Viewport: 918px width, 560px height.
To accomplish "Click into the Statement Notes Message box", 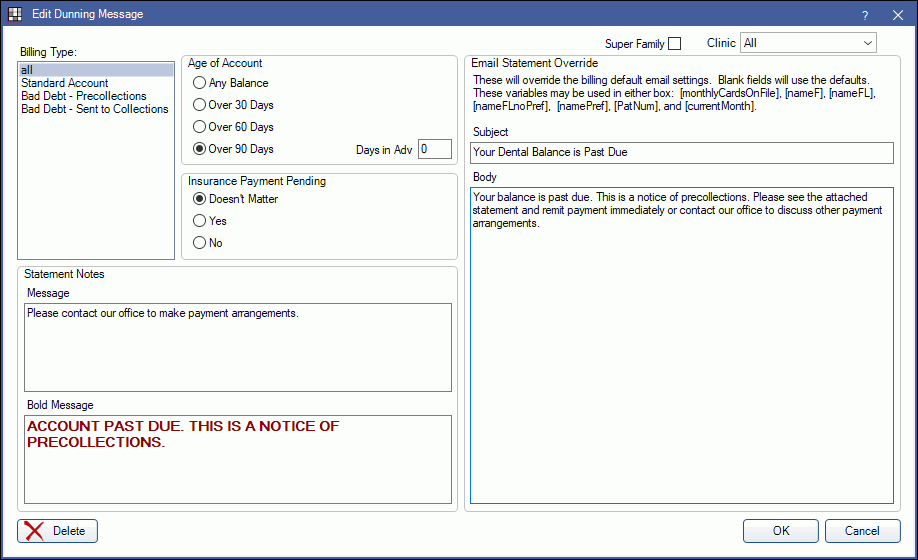I will 238,348.
